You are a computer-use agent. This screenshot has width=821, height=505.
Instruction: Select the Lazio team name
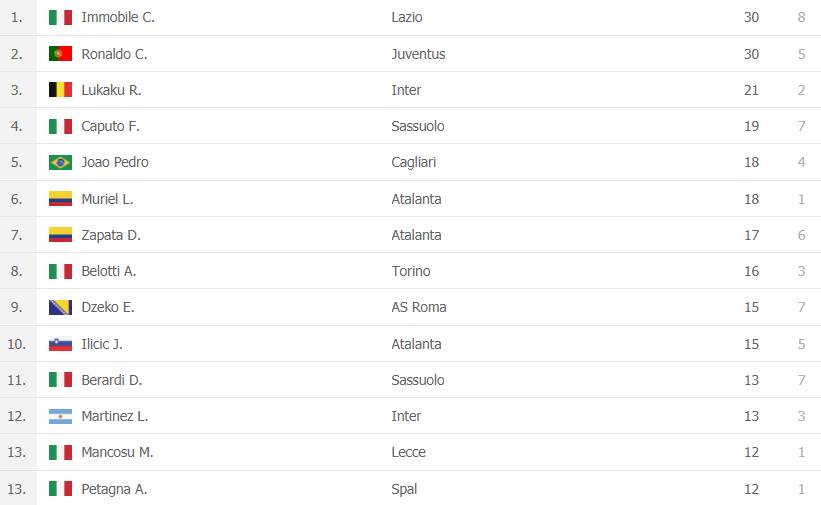click(406, 17)
